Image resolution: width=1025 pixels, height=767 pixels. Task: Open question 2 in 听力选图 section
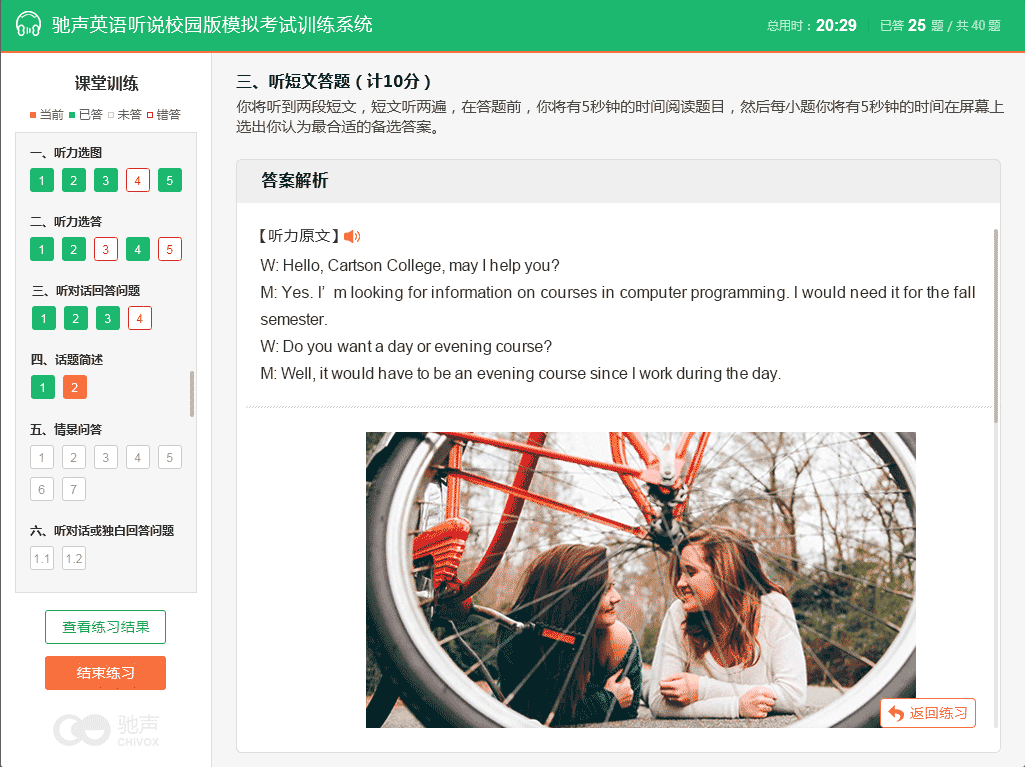[x=74, y=180]
